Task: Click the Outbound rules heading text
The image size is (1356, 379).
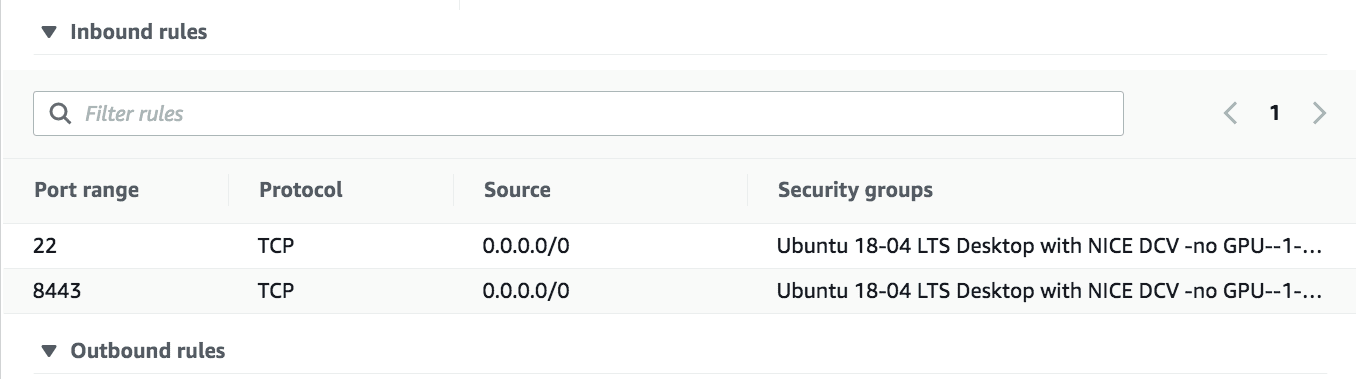Action: (x=148, y=351)
